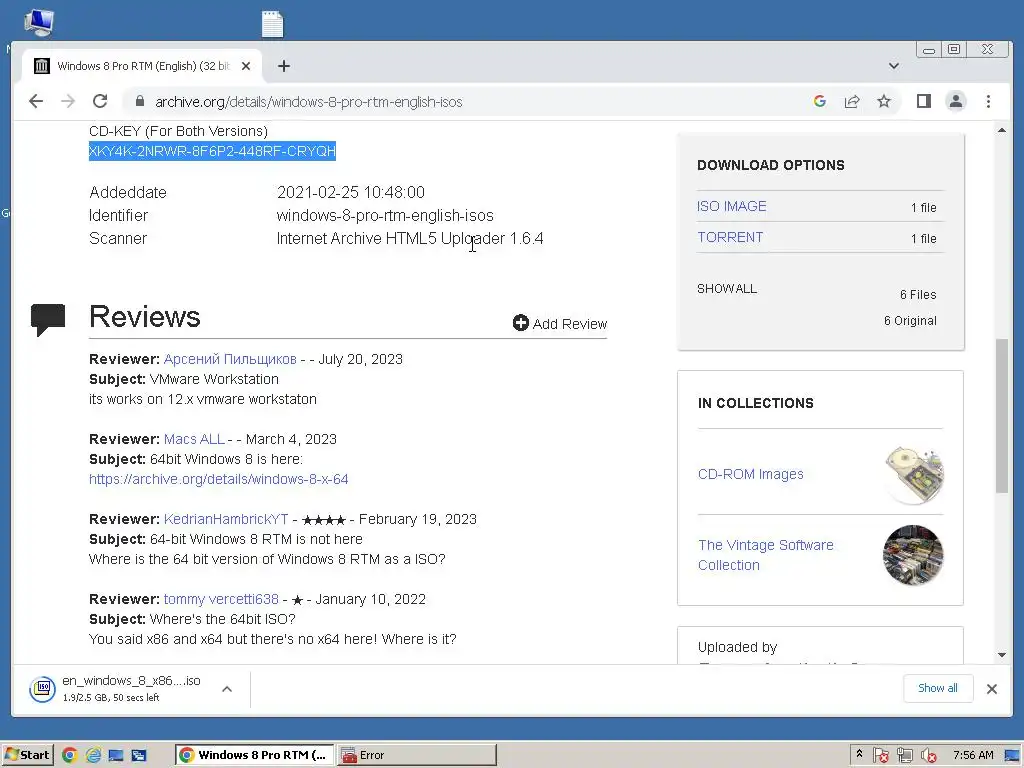
Task: Click the browser forward arrow
Action: [68, 101]
